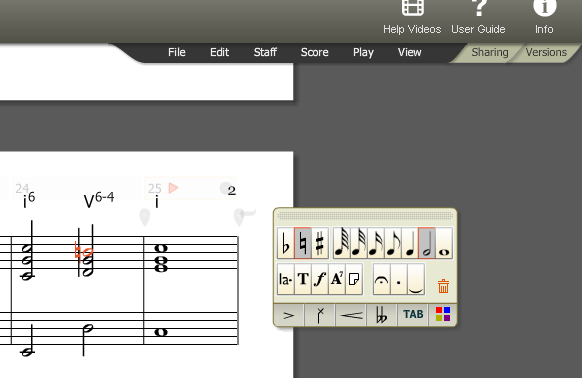Image resolution: width=582 pixels, height=378 pixels.
Task: Toggle the natural accidental
Action: pos(303,243)
